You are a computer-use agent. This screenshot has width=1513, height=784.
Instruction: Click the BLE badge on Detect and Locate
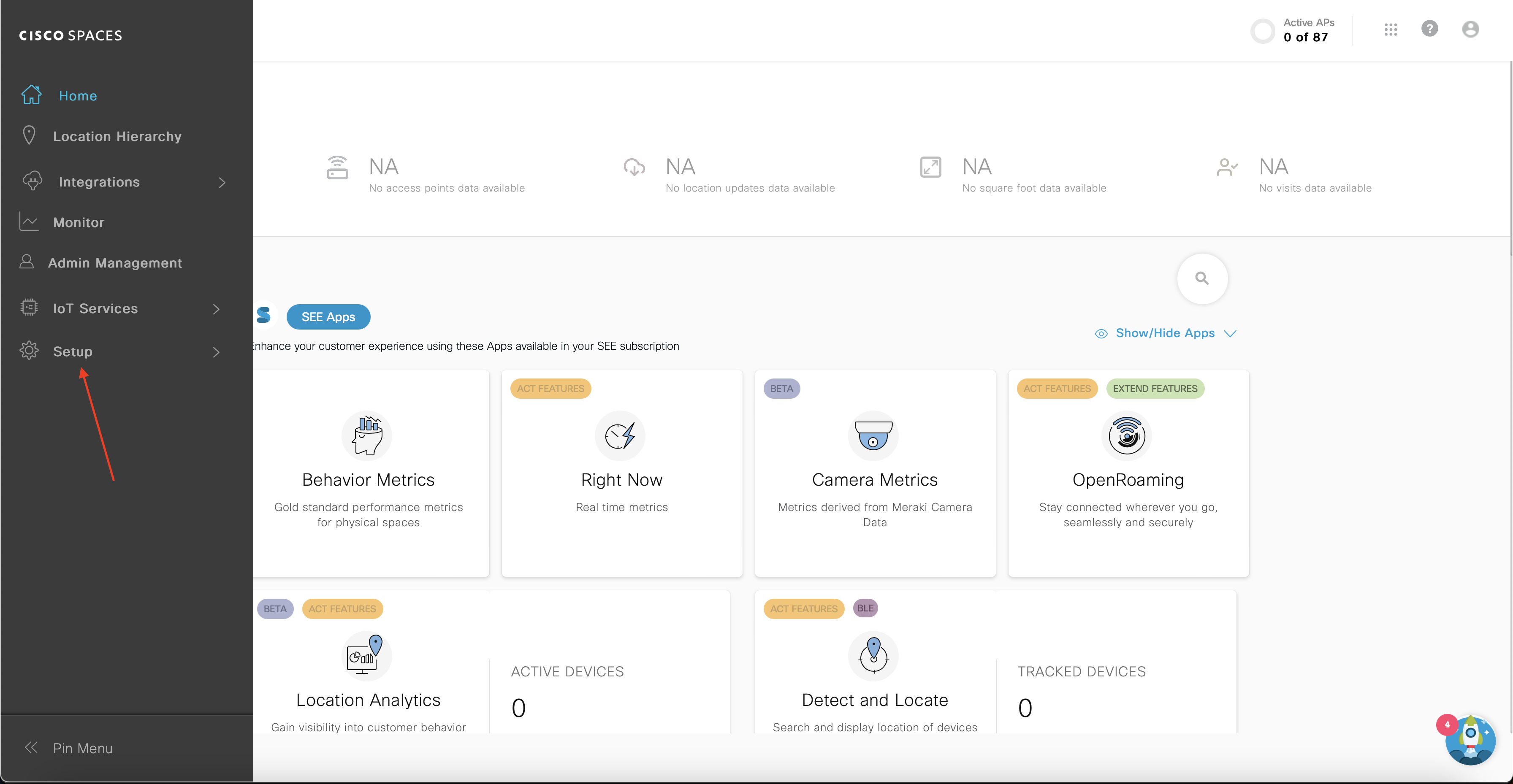[x=865, y=608]
